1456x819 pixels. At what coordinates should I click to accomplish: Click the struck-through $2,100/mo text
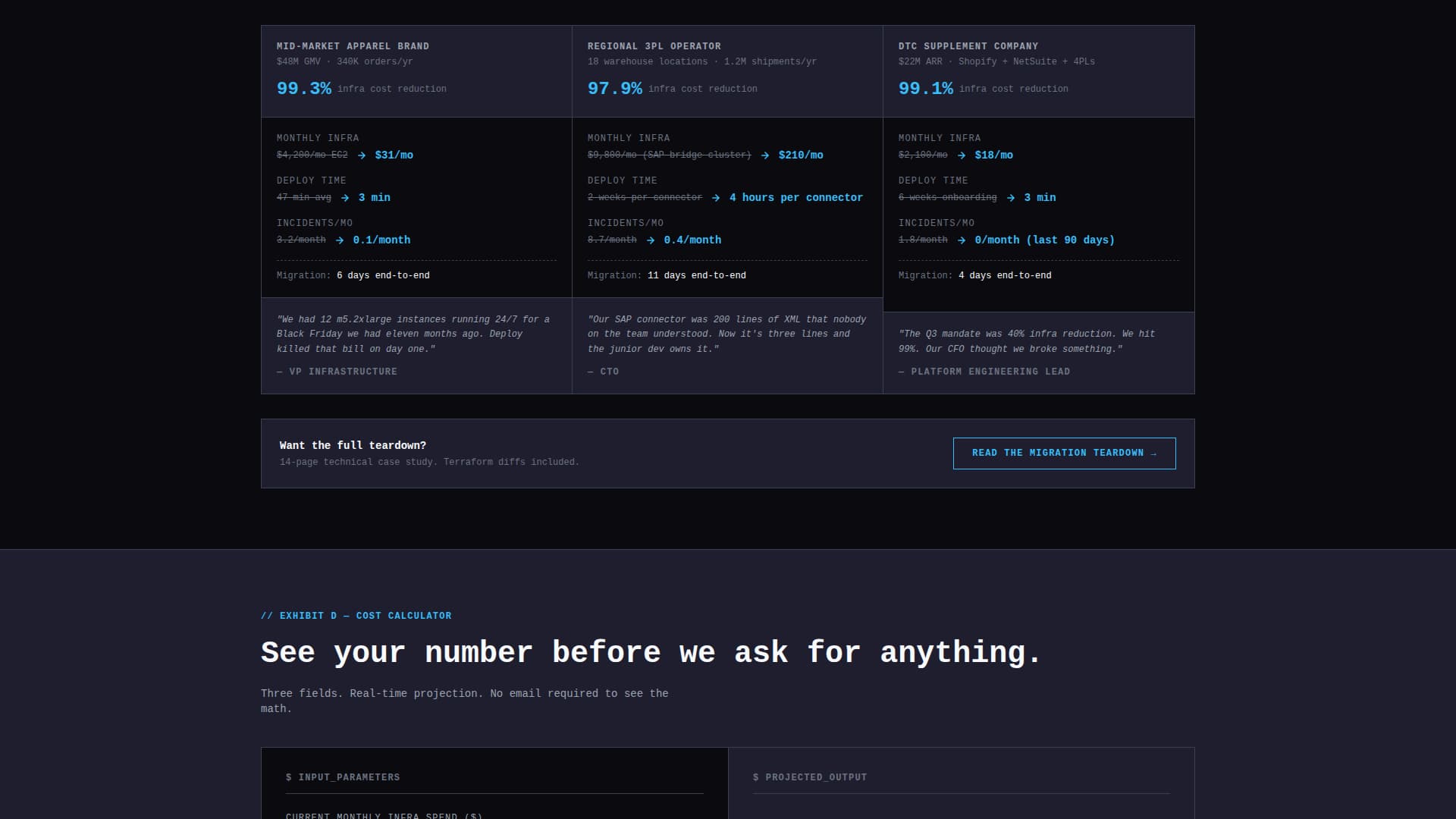pyautogui.click(x=923, y=155)
